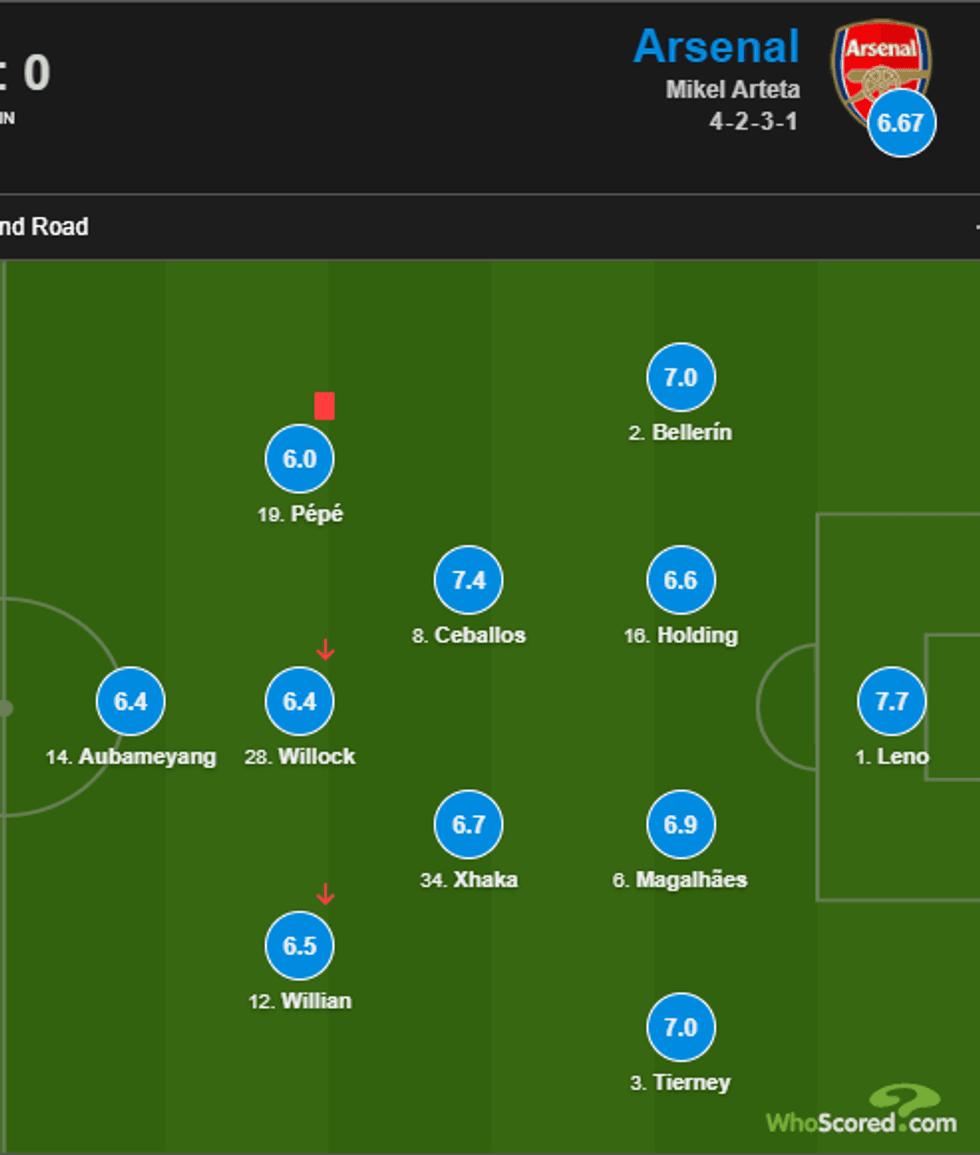This screenshot has width=980, height=1155.
Task: Open the Arsenal team name link
Action: pos(716,47)
